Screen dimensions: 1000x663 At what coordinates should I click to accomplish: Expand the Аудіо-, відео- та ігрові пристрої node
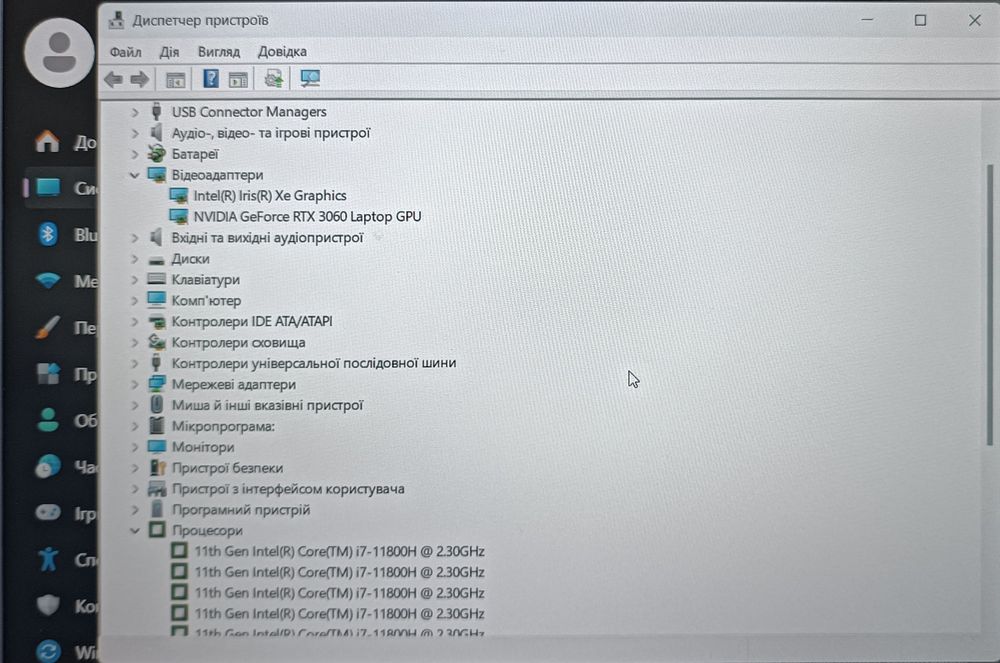tap(135, 133)
